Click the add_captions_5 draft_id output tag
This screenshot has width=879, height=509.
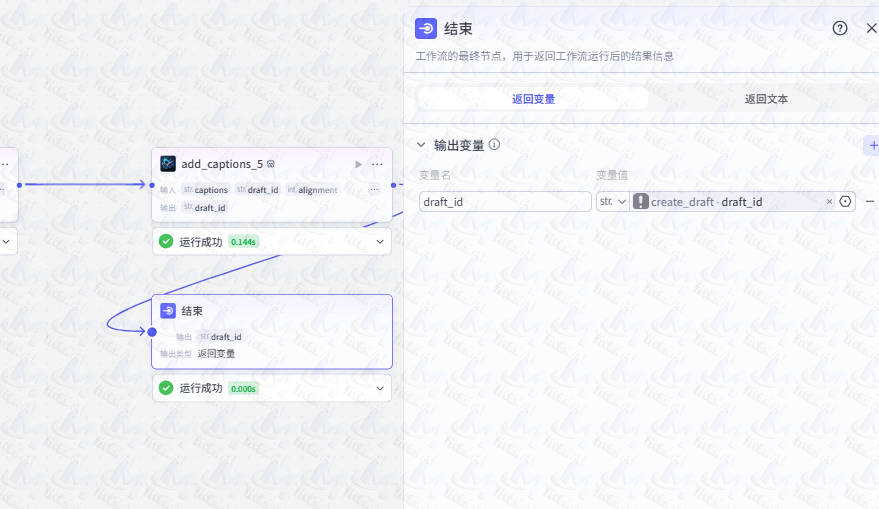click(x=205, y=208)
